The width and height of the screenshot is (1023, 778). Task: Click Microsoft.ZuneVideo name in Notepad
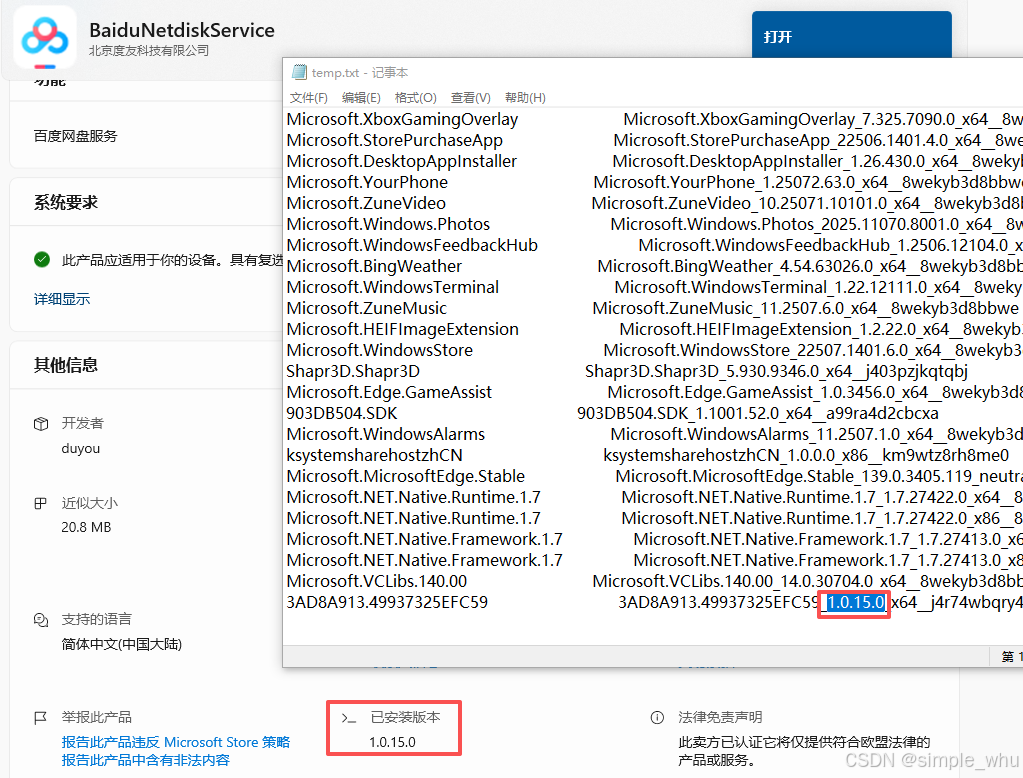click(366, 203)
